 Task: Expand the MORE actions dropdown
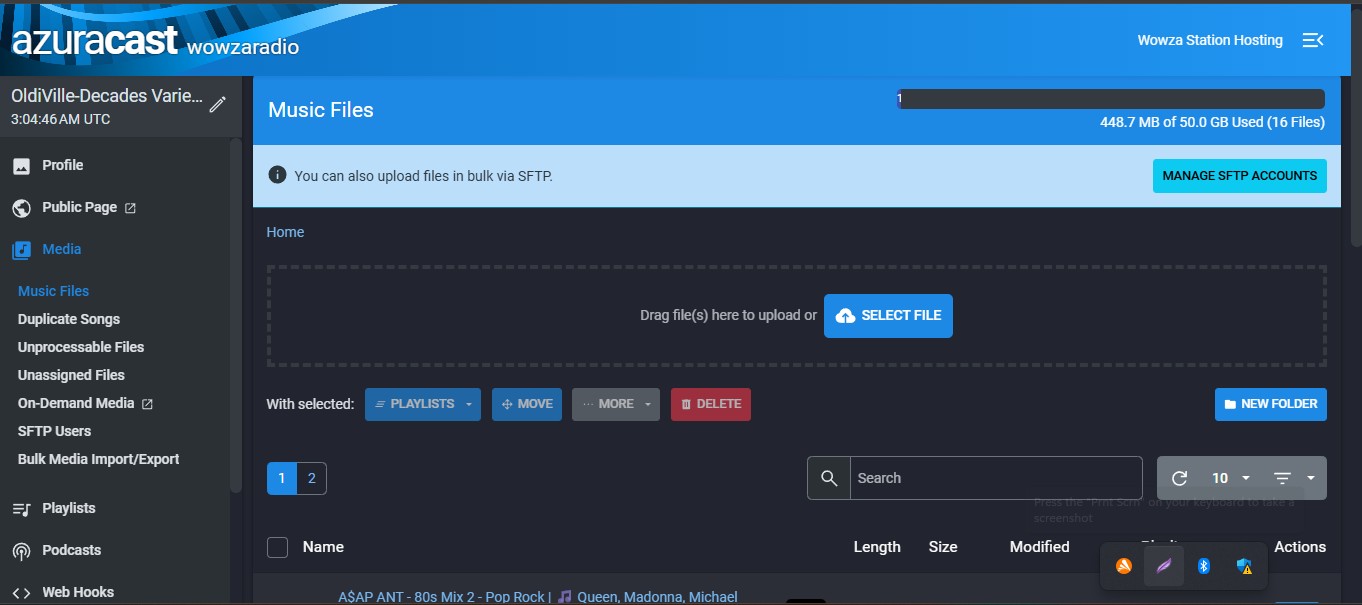pos(615,404)
